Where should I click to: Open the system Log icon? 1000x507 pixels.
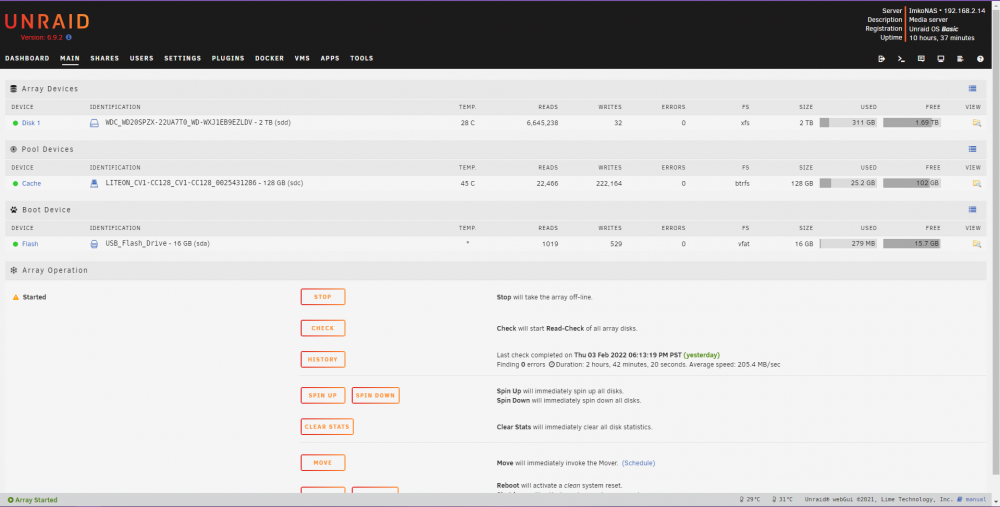(960, 59)
